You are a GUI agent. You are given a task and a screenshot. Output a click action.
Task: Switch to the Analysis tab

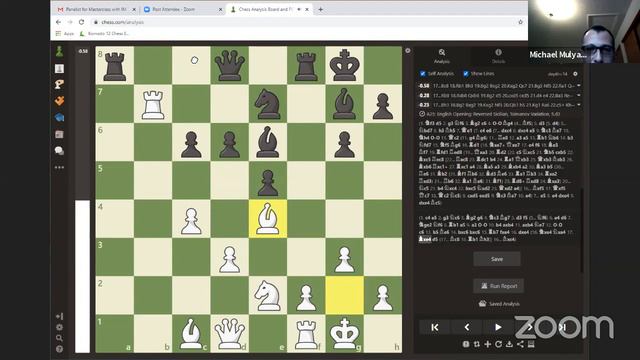442,56
